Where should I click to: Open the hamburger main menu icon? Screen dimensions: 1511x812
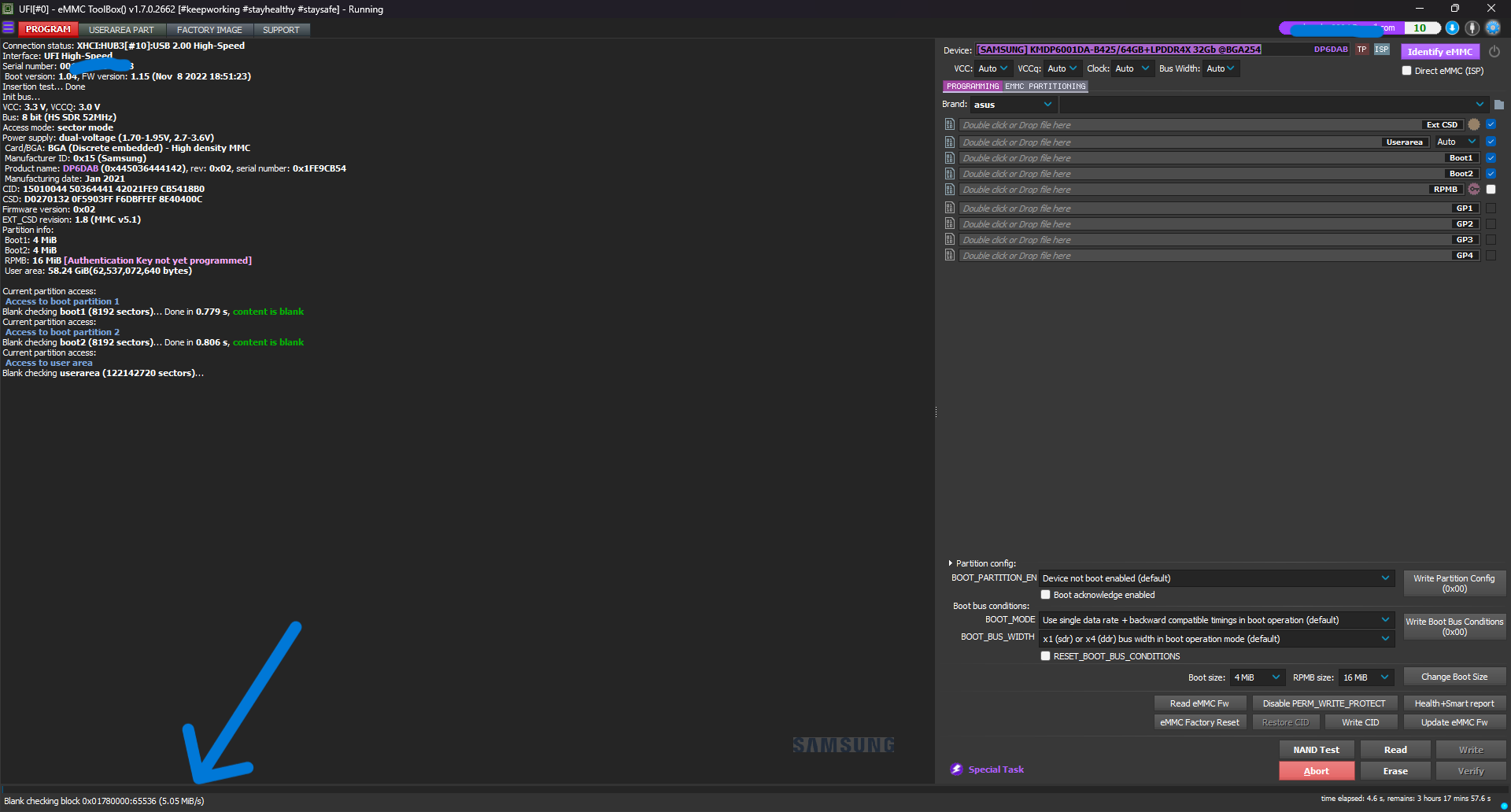tap(9, 28)
